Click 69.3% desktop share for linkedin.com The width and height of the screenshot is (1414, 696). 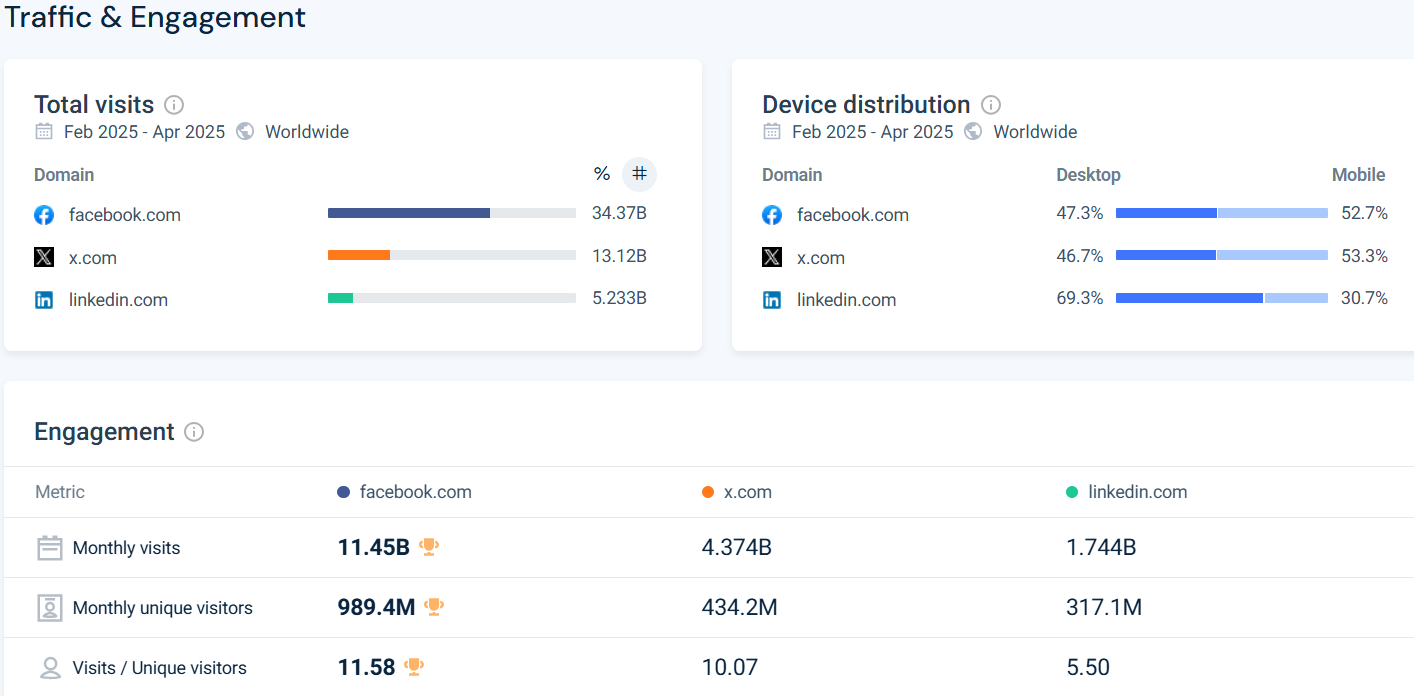tap(1080, 298)
